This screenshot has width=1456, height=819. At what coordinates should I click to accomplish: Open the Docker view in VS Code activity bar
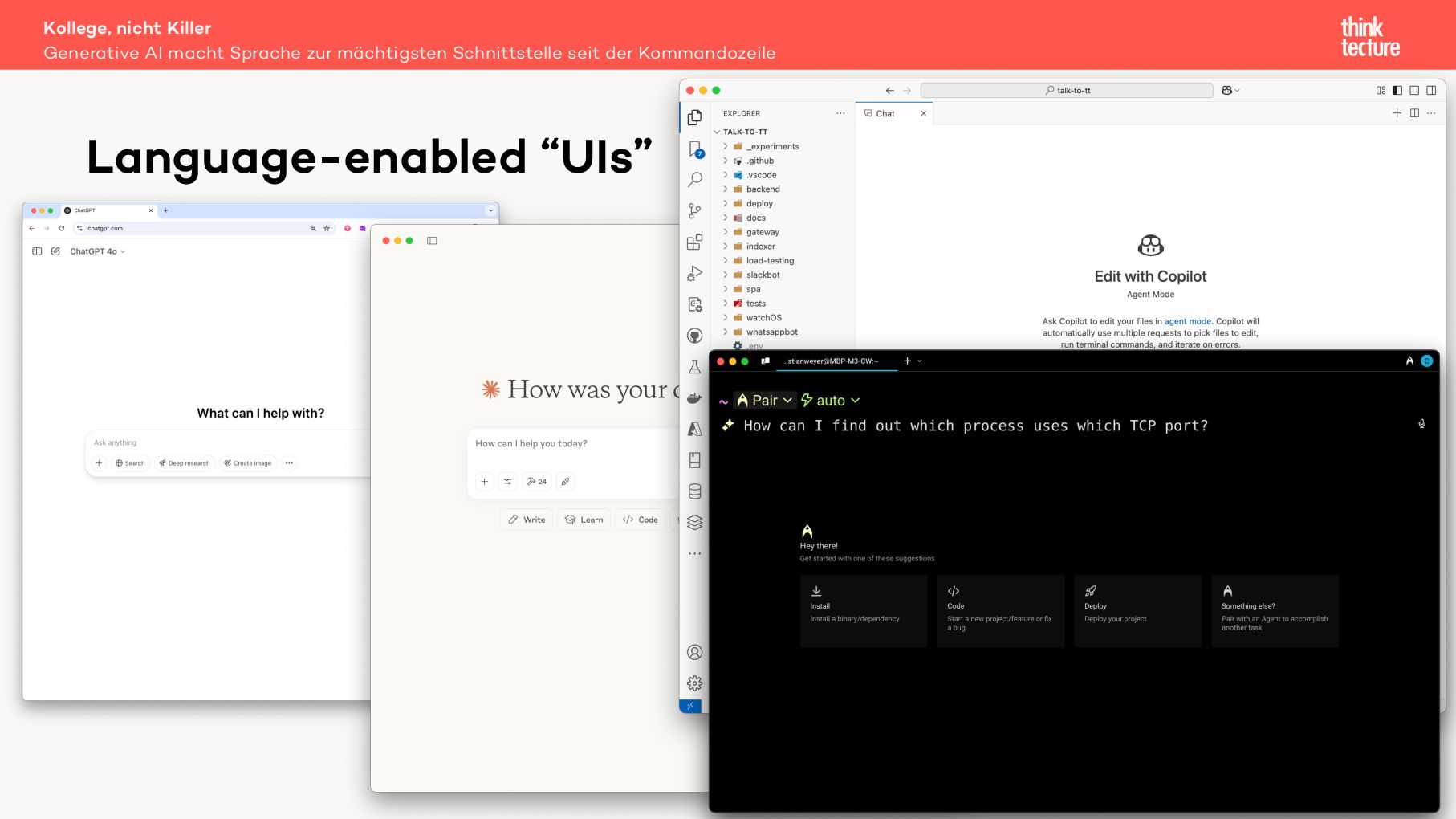pyautogui.click(x=695, y=398)
